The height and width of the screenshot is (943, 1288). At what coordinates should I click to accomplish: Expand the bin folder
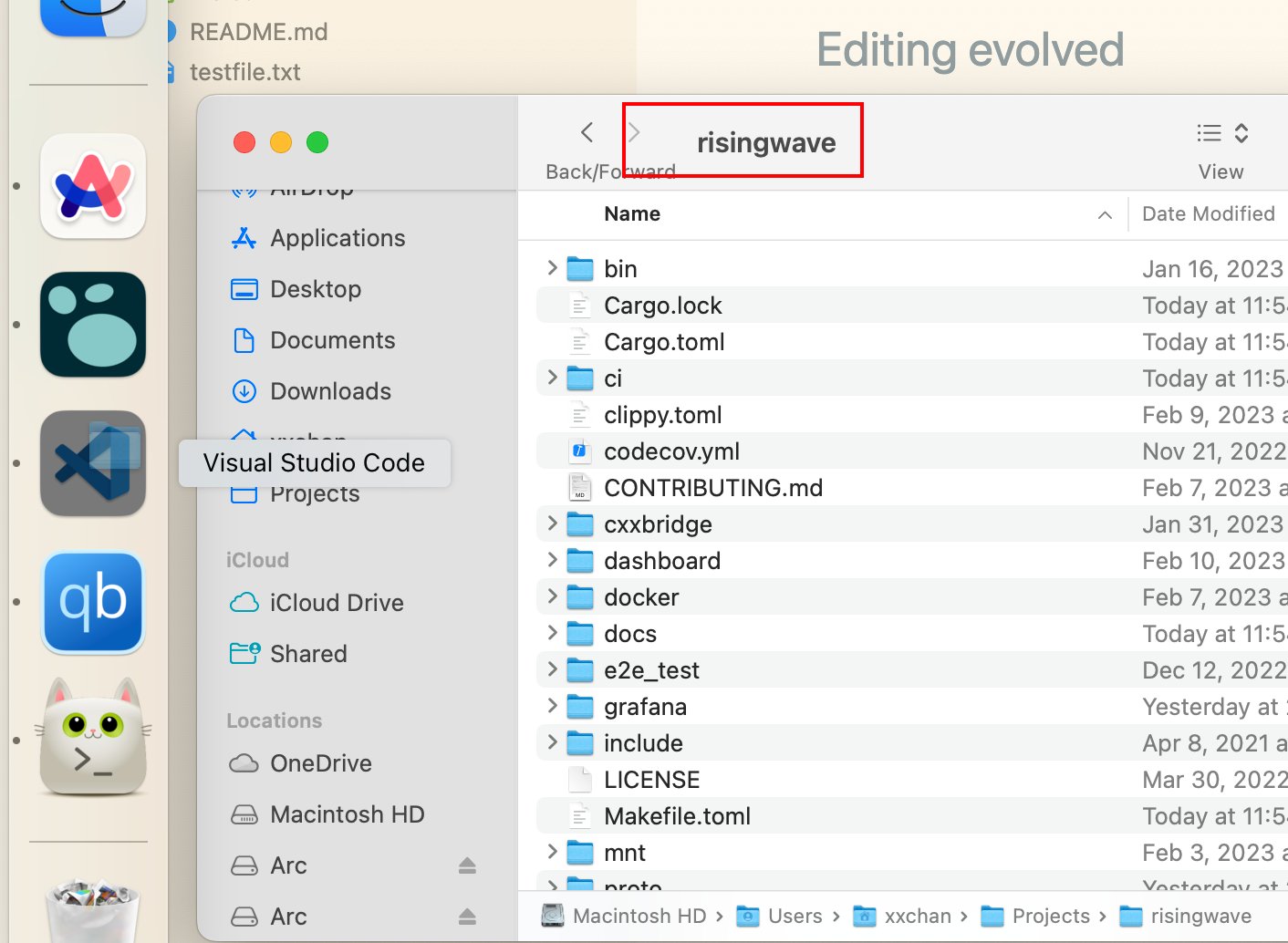pyautogui.click(x=552, y=268)
